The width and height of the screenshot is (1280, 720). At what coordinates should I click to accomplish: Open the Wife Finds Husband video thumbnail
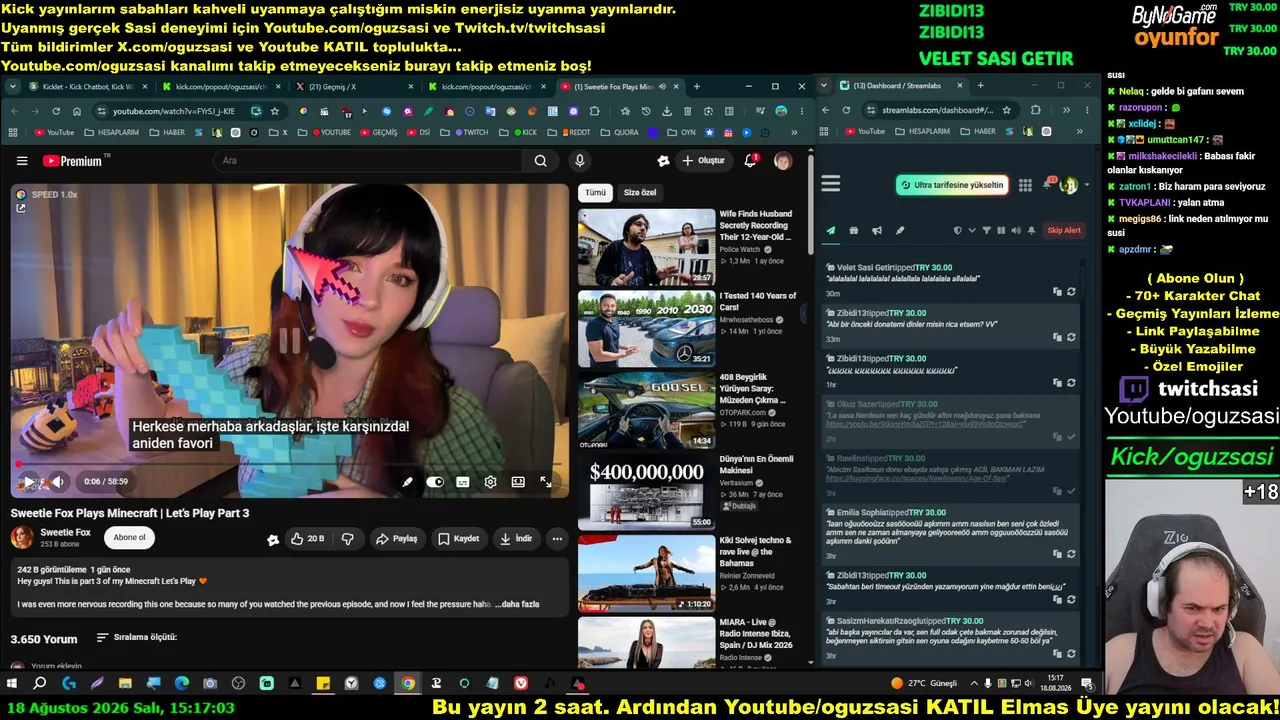tap(646, 247)
